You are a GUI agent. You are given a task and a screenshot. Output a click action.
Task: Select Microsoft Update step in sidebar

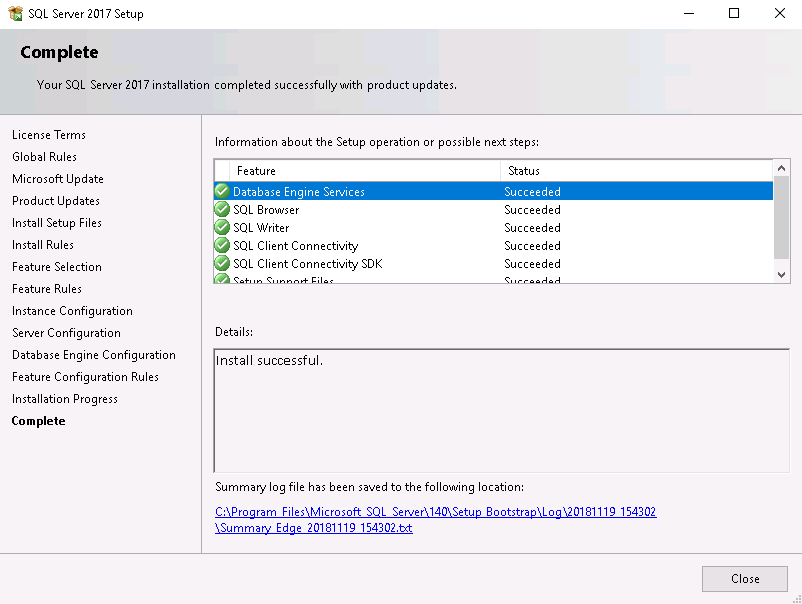click(x=58, y=178)
